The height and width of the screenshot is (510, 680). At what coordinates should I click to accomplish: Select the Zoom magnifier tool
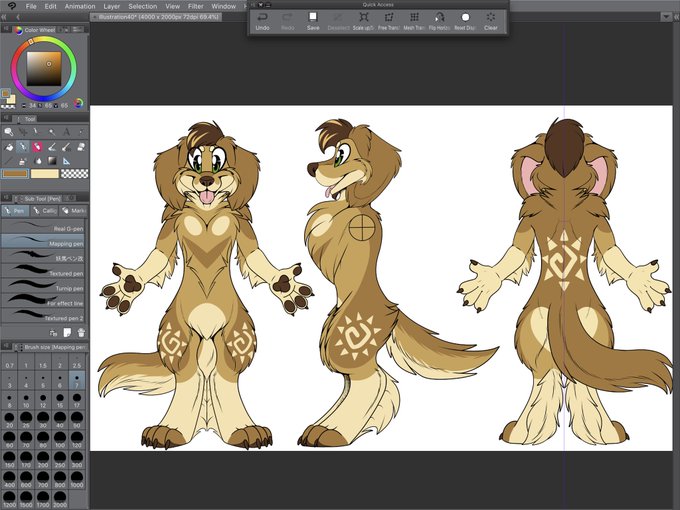9,132
